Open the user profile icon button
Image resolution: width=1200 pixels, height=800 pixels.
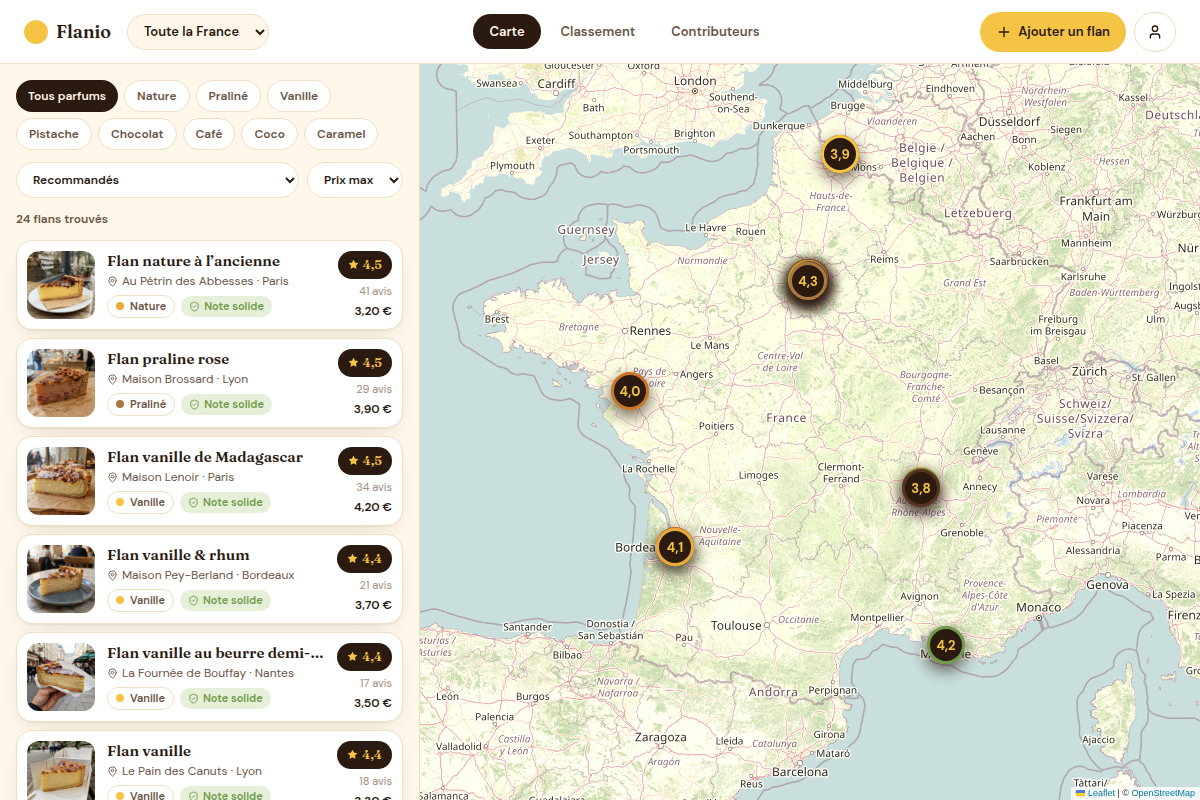pyautogui.click(x=1155, y=32)
